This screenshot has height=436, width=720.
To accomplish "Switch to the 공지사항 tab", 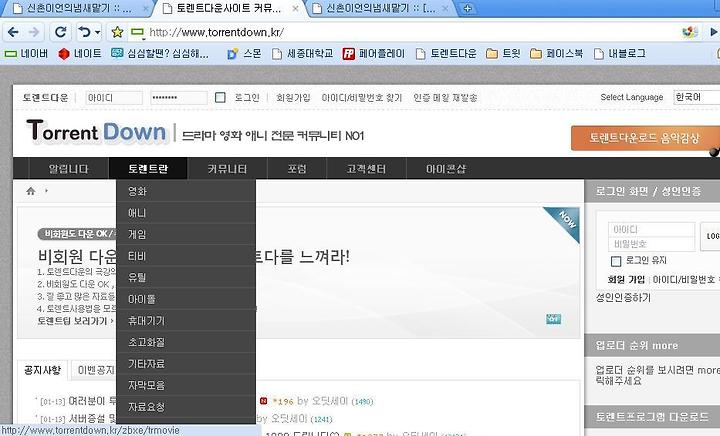I will coord(42,370).
